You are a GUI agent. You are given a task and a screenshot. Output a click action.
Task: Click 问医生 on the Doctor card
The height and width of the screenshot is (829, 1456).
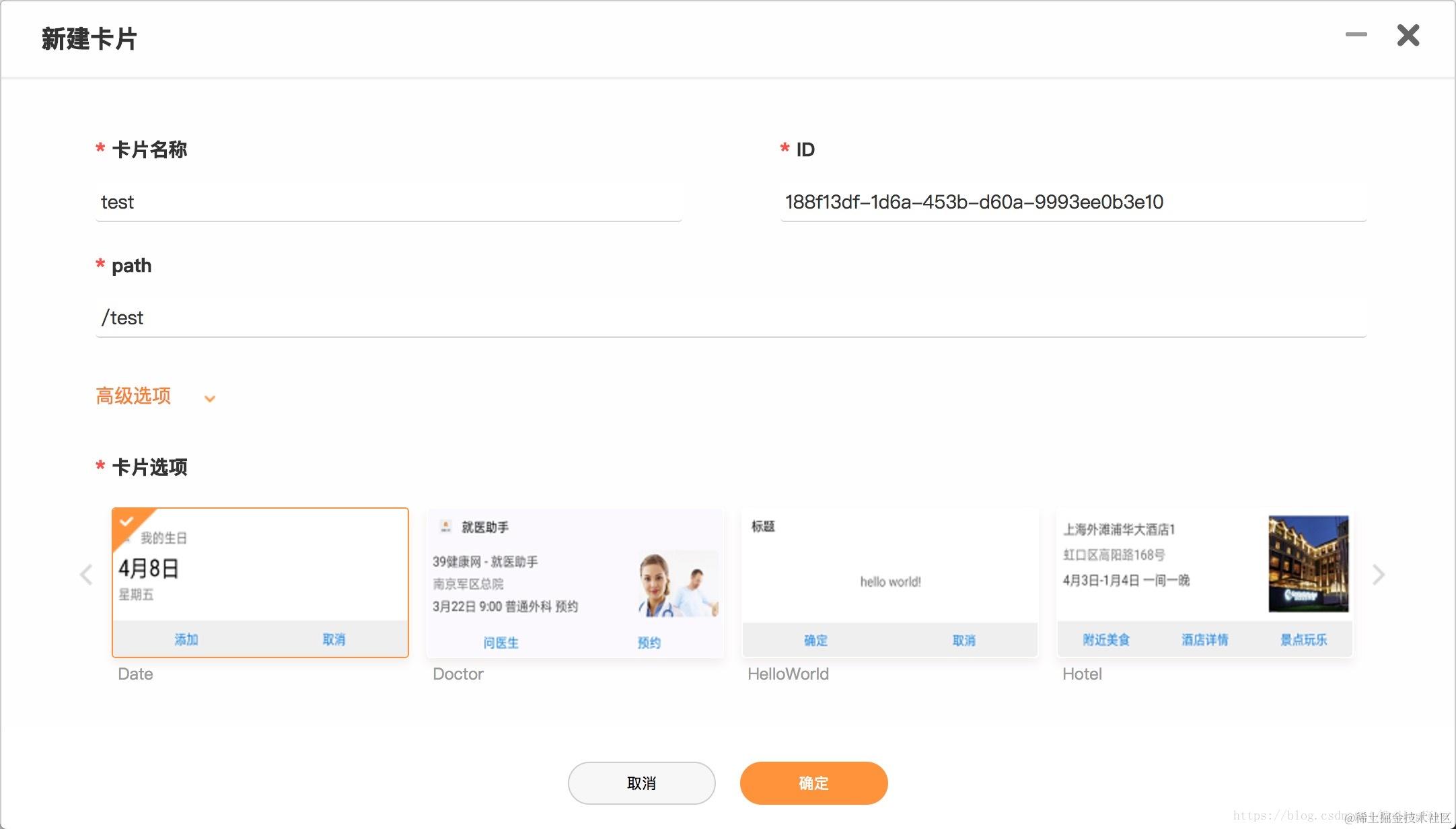coord(501,643)
